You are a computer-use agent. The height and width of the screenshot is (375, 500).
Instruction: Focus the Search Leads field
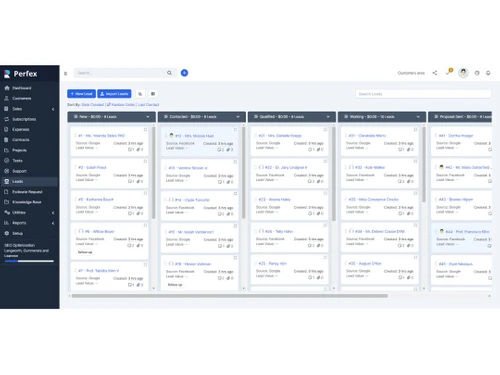point(423,94)
